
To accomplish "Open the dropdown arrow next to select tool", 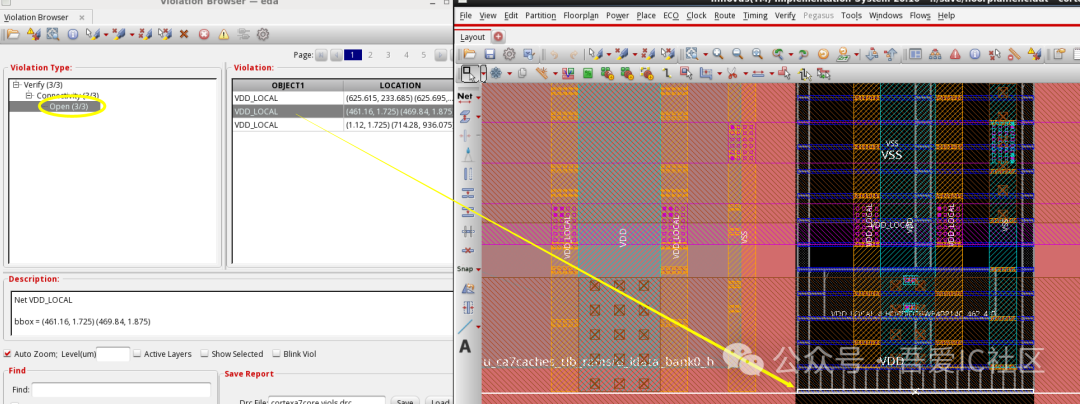I will 483,73.
